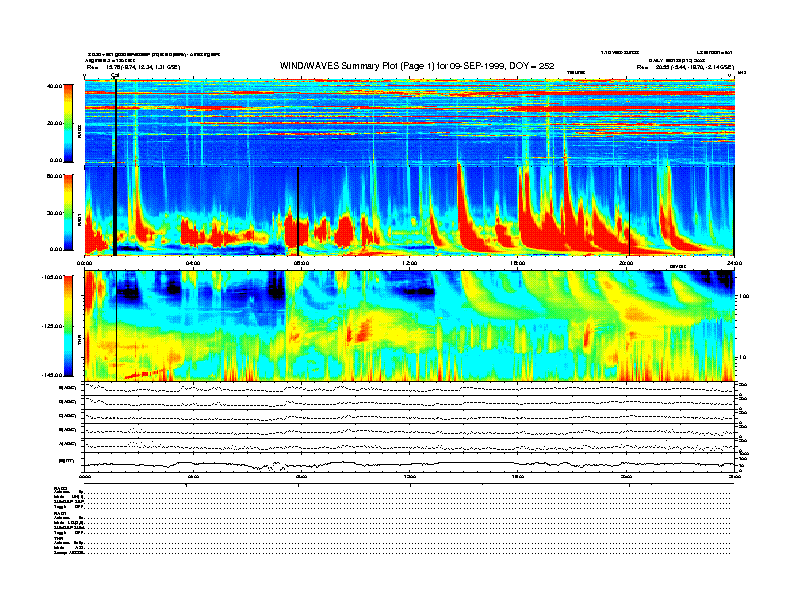Click the RAD2 spectrogram panel
The image size is (792, 612).
[409, 123]
